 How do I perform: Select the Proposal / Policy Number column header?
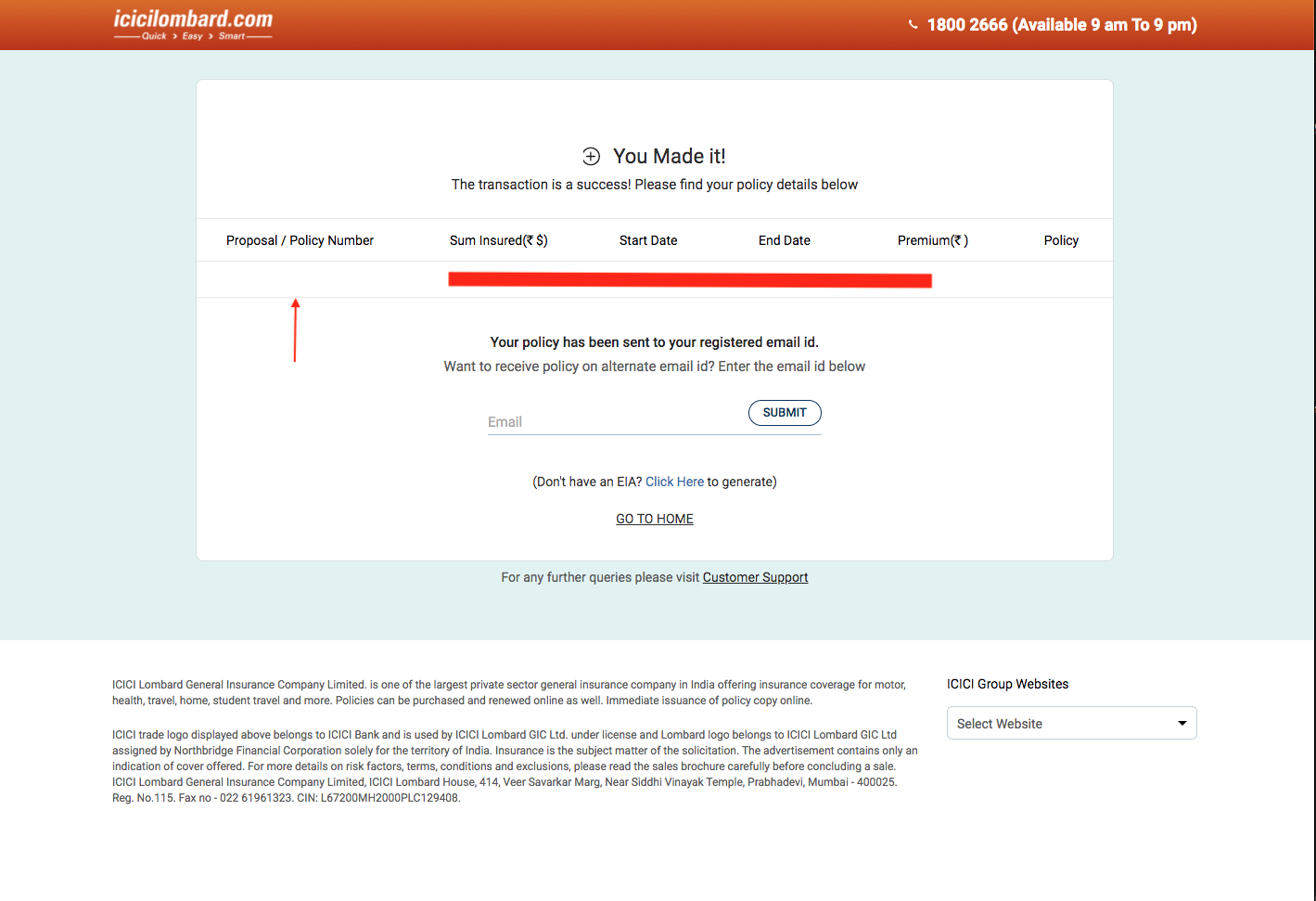pyautogui.click(x=300, y=240)
